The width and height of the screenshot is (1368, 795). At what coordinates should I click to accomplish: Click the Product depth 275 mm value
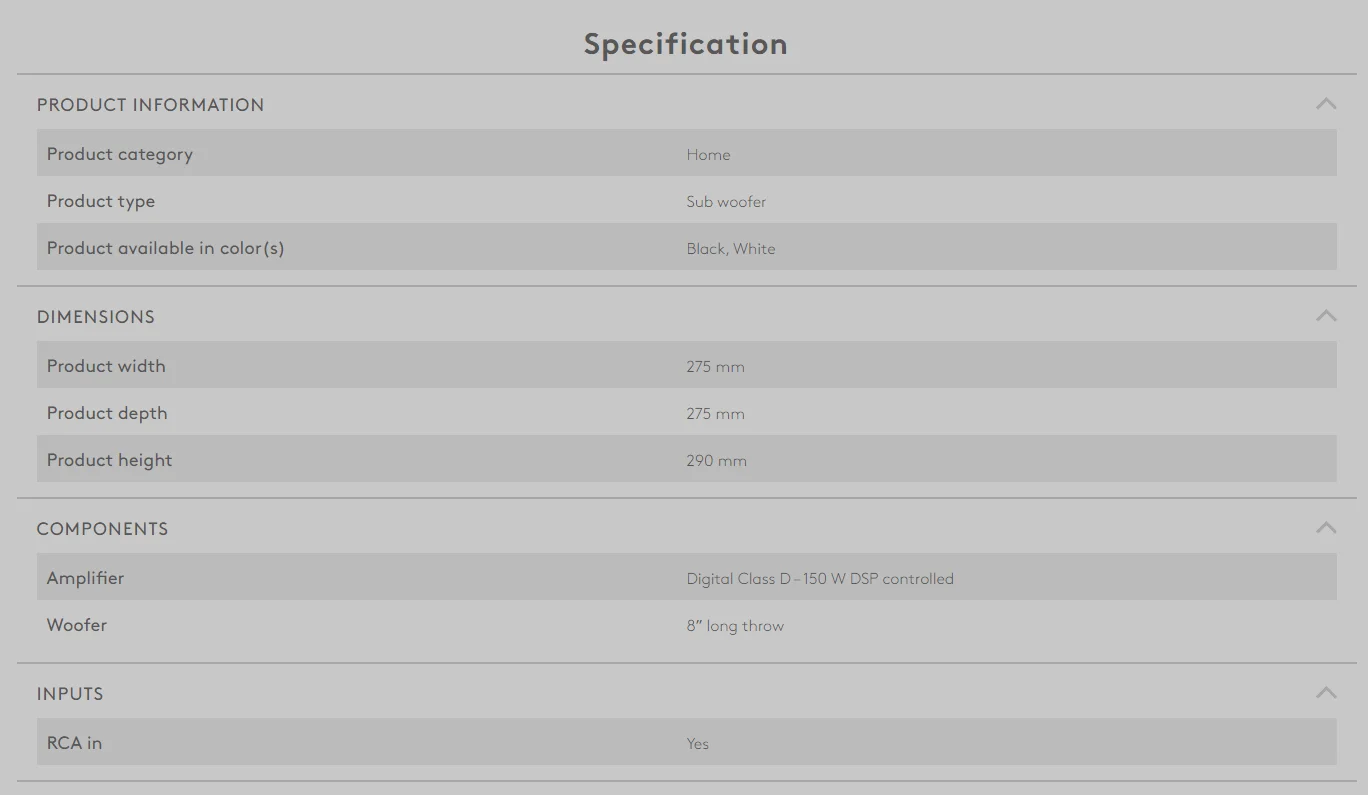pos(715,414)
